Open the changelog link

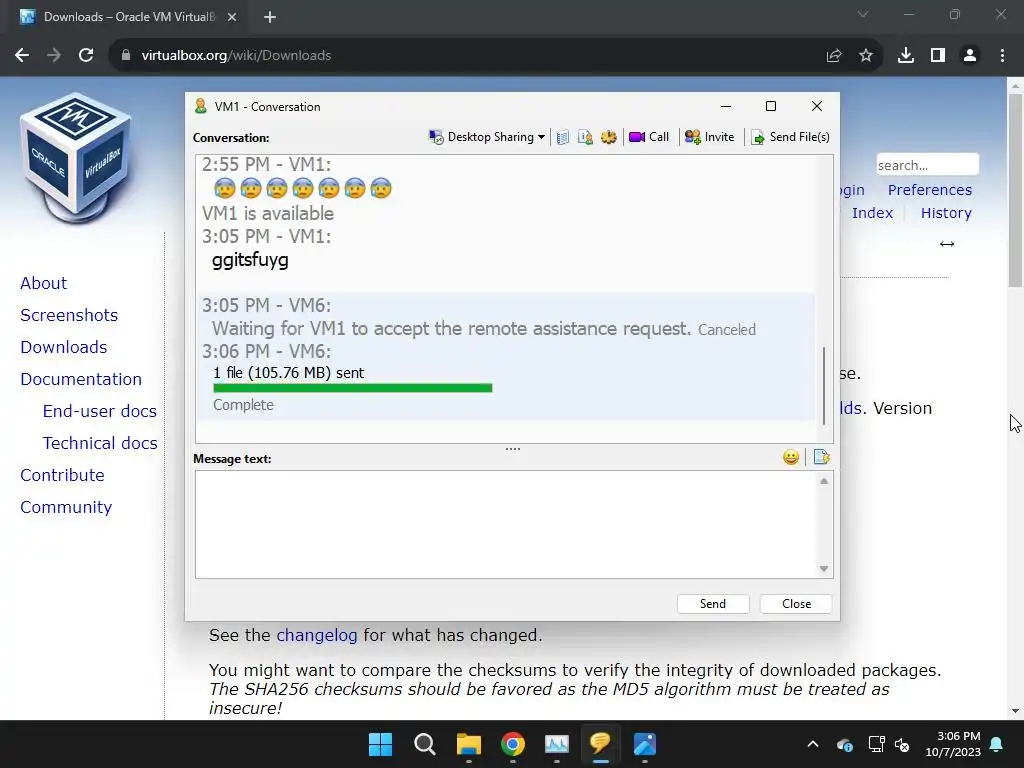317,635
